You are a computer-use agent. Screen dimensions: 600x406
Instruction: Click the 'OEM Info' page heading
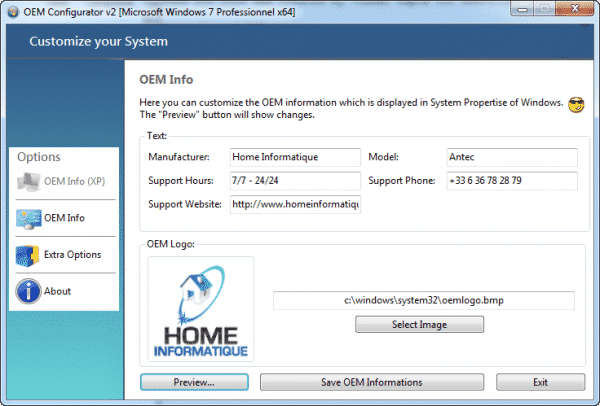(166, 80)
